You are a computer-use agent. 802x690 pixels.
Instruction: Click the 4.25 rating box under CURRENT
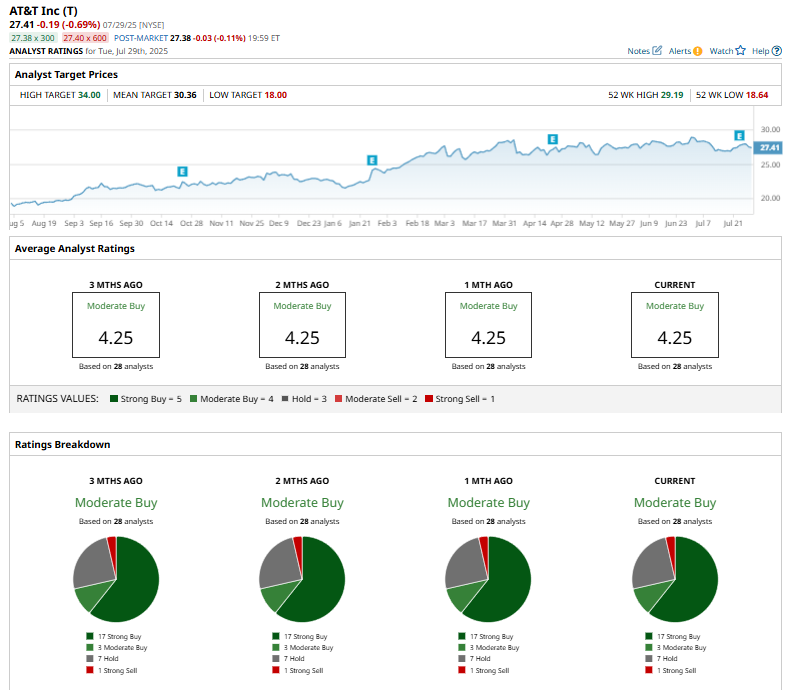tap(675, 325)
